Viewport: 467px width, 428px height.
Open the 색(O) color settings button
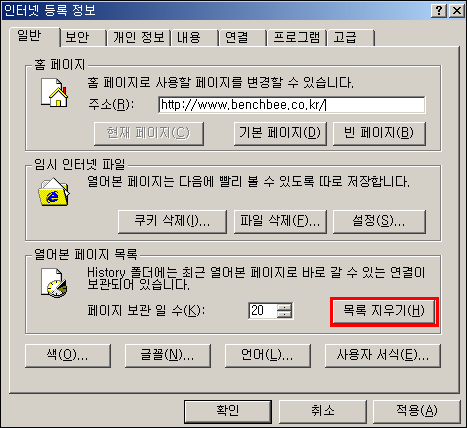tap(68, 356)
